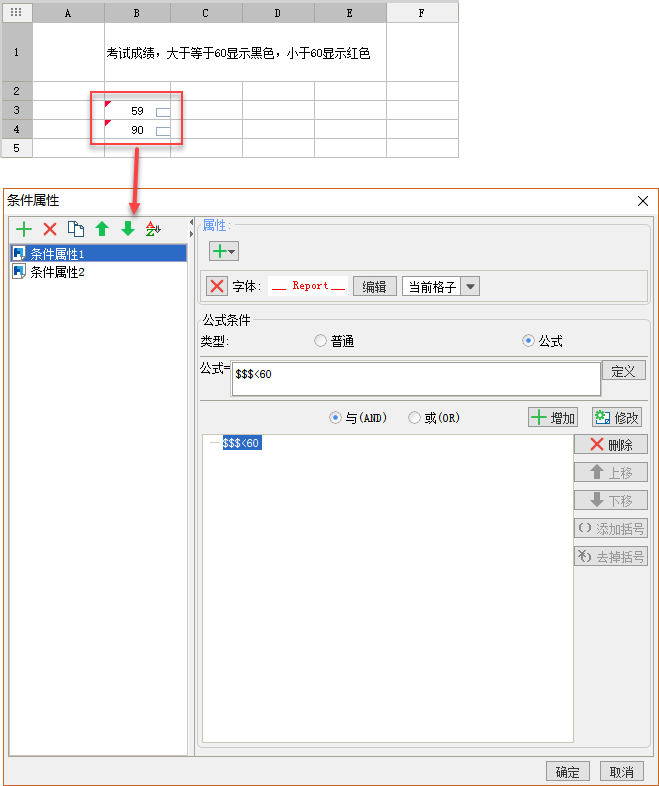Select the 与(AND) radio button
659x786 pixels.
(335, 418)
